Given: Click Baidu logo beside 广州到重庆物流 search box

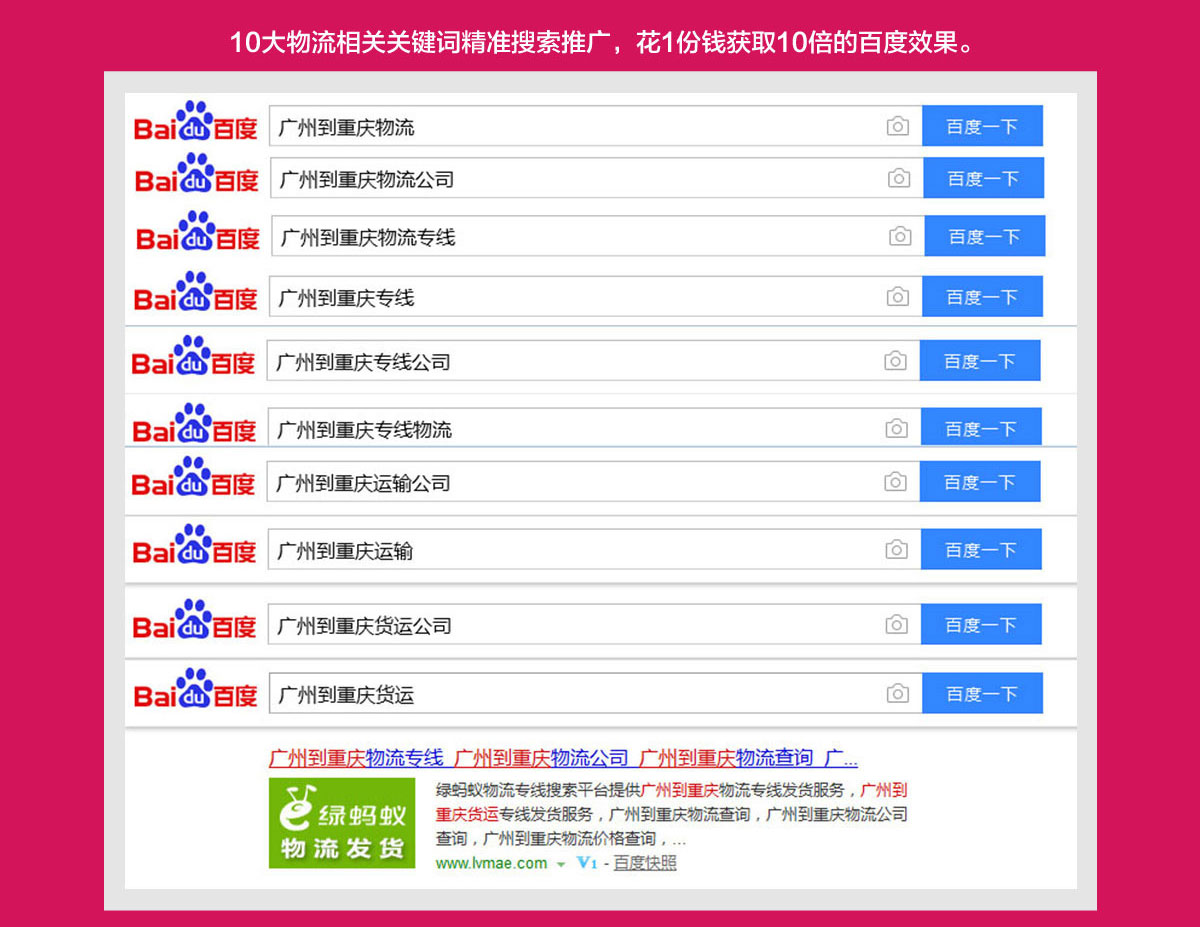Looking at the screenshot, I should point(196,122).
